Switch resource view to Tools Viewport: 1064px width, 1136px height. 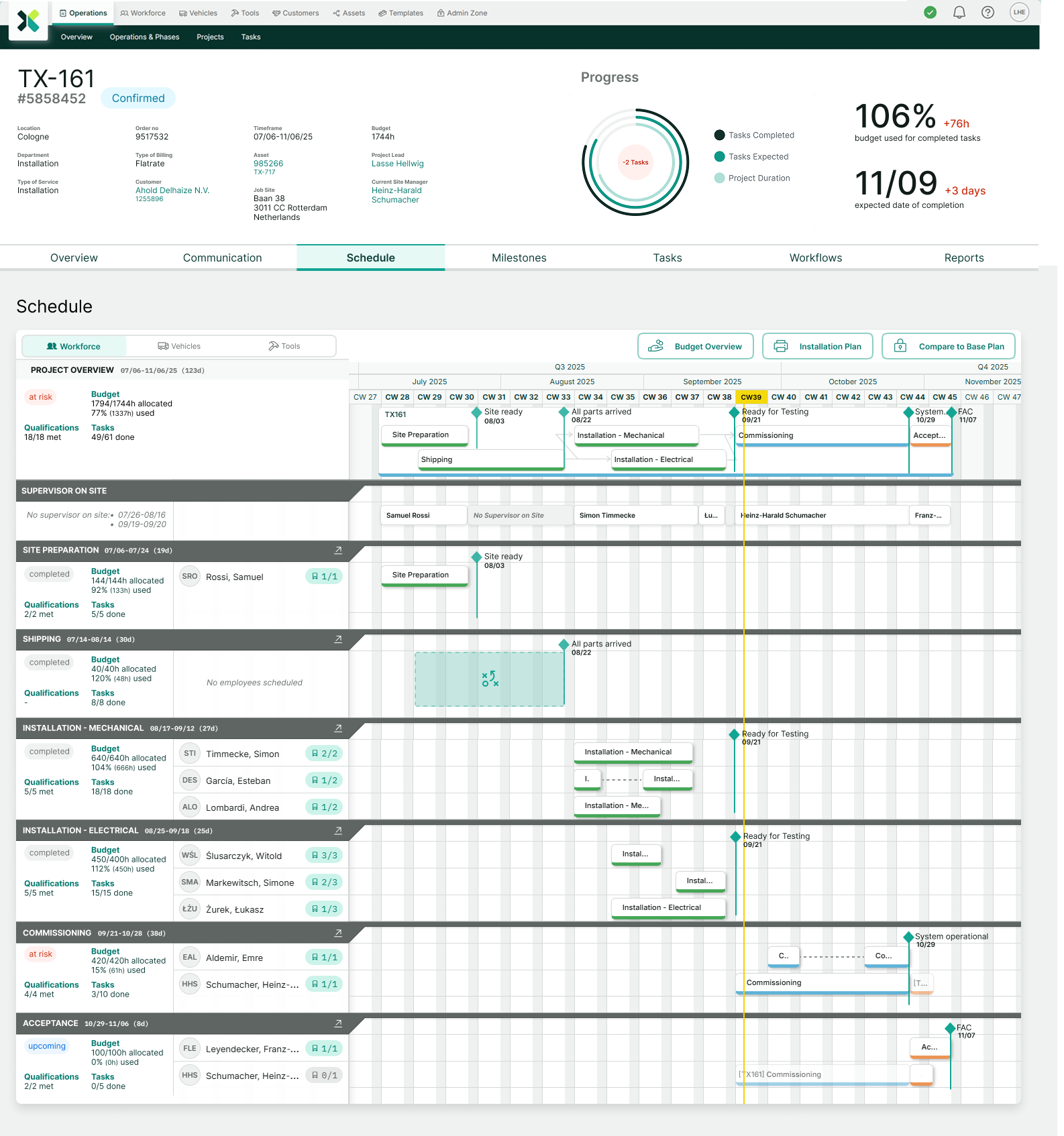284,347
